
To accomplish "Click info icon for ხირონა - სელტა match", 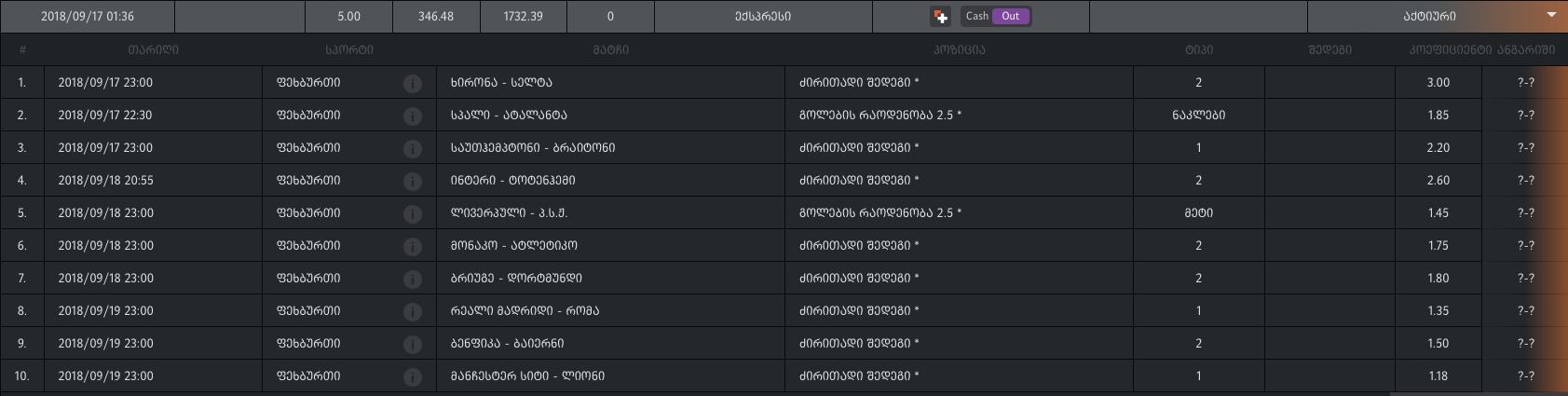I will 413,83.
